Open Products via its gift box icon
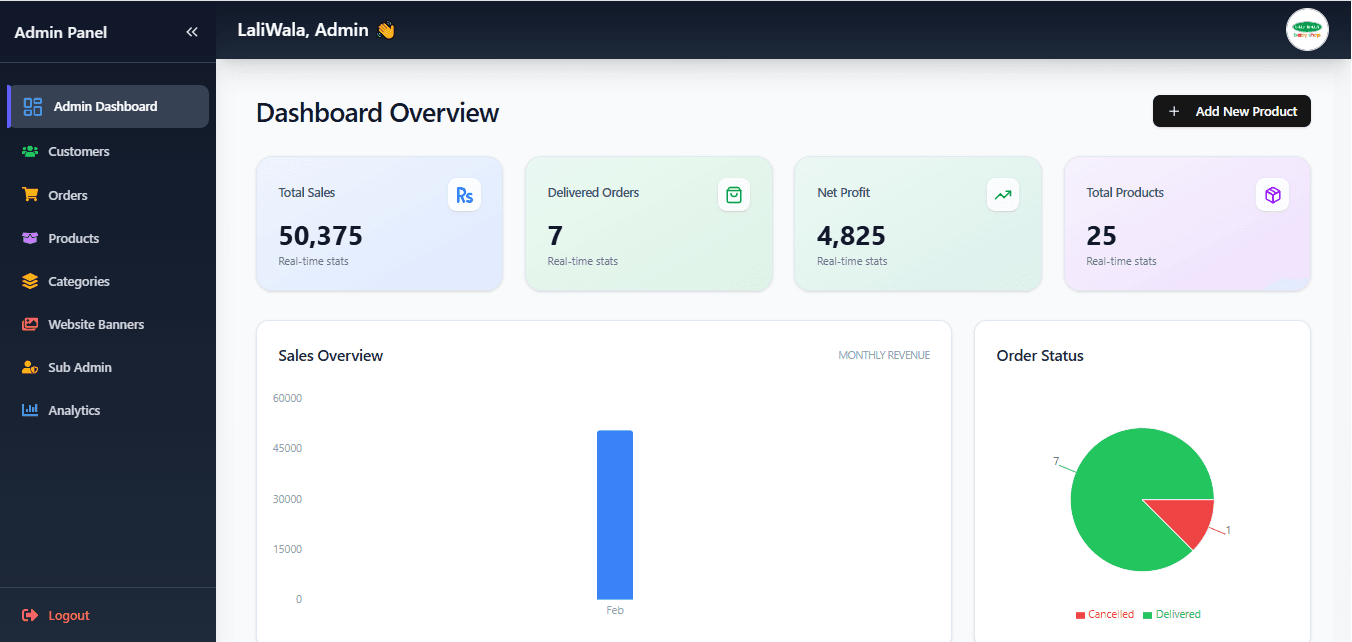The height and width of the screenshot is (642, 1352). [30, 238]
